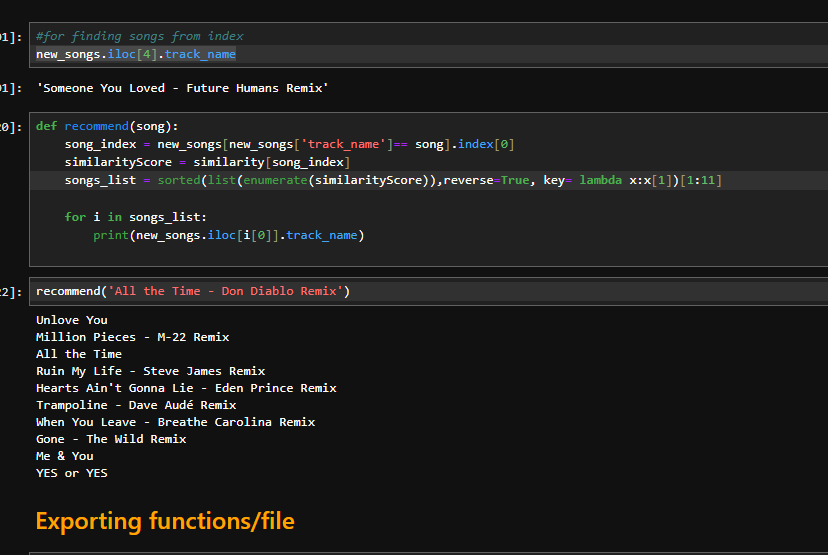Click the 'Exporting functions/file' heading
The width and height of the screenshot is (828, 555).
(165, 521)
